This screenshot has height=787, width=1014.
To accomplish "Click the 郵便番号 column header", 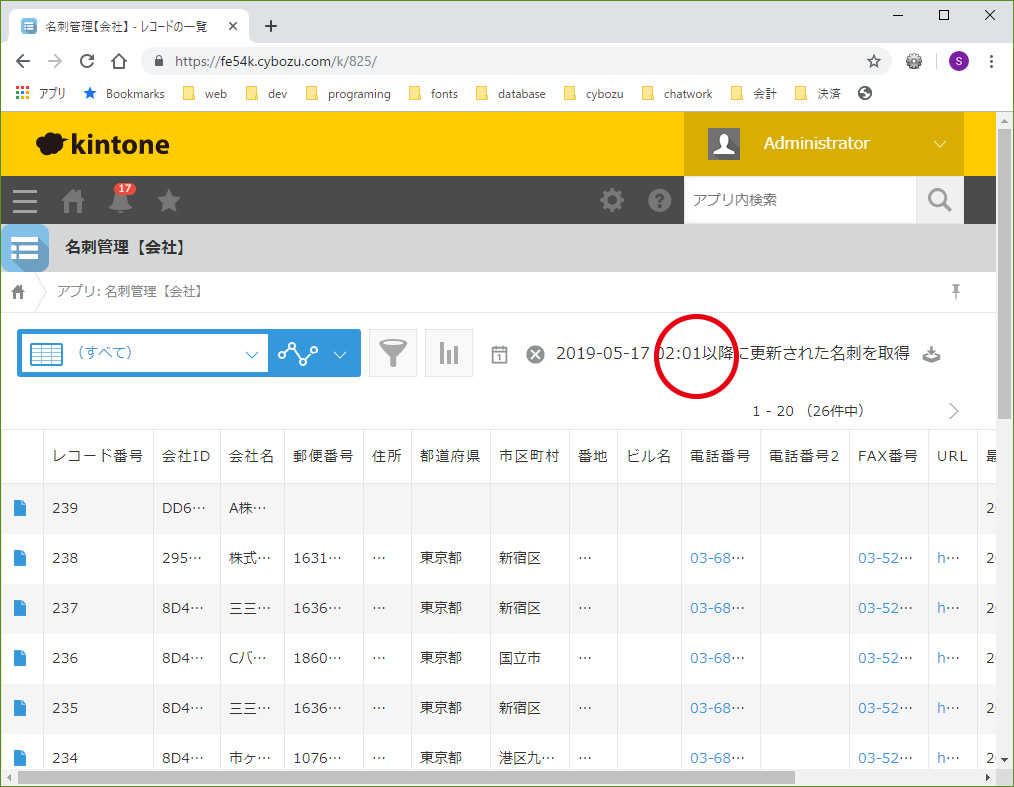I will (323, 456).
